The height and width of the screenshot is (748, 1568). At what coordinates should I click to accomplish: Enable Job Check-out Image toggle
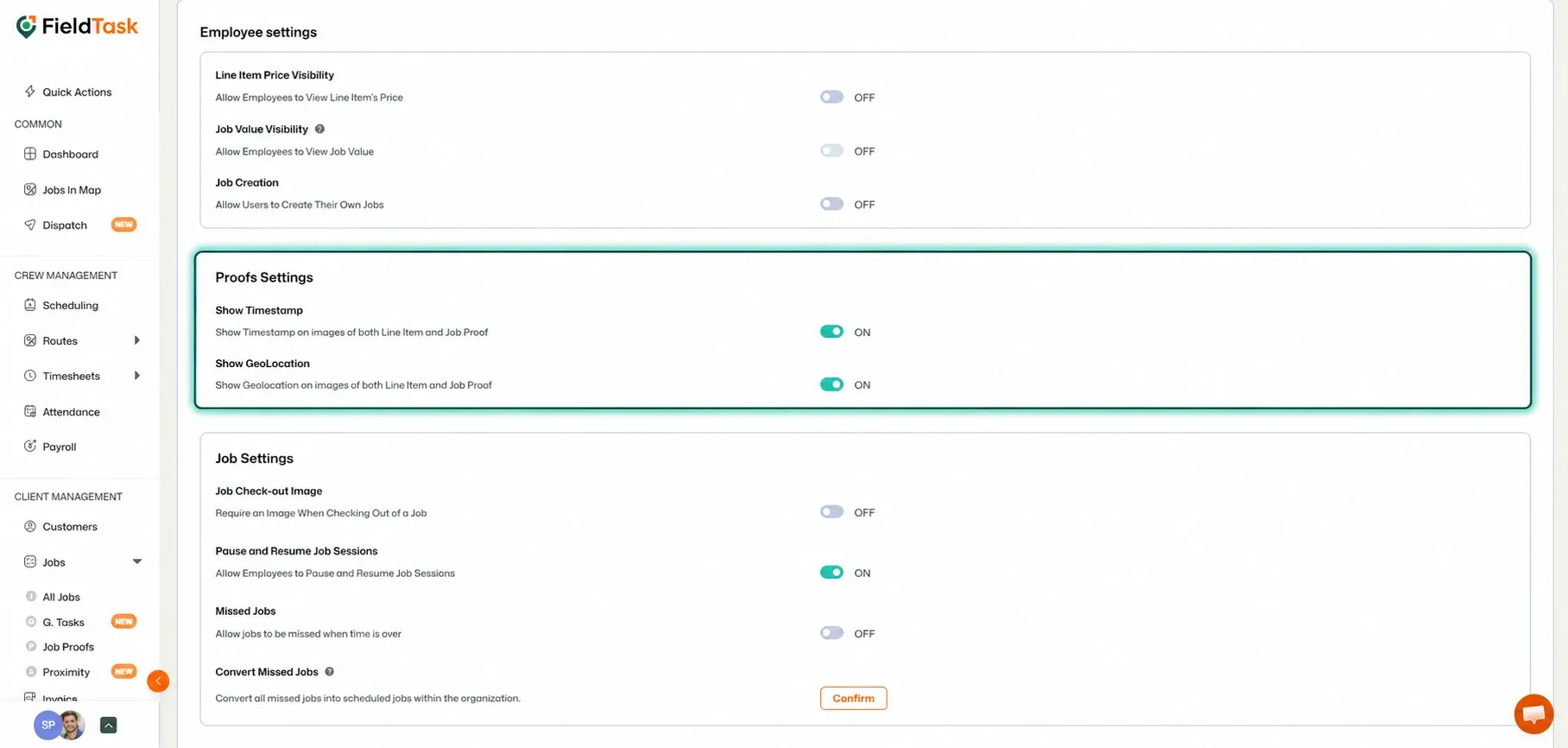(831, 512)
